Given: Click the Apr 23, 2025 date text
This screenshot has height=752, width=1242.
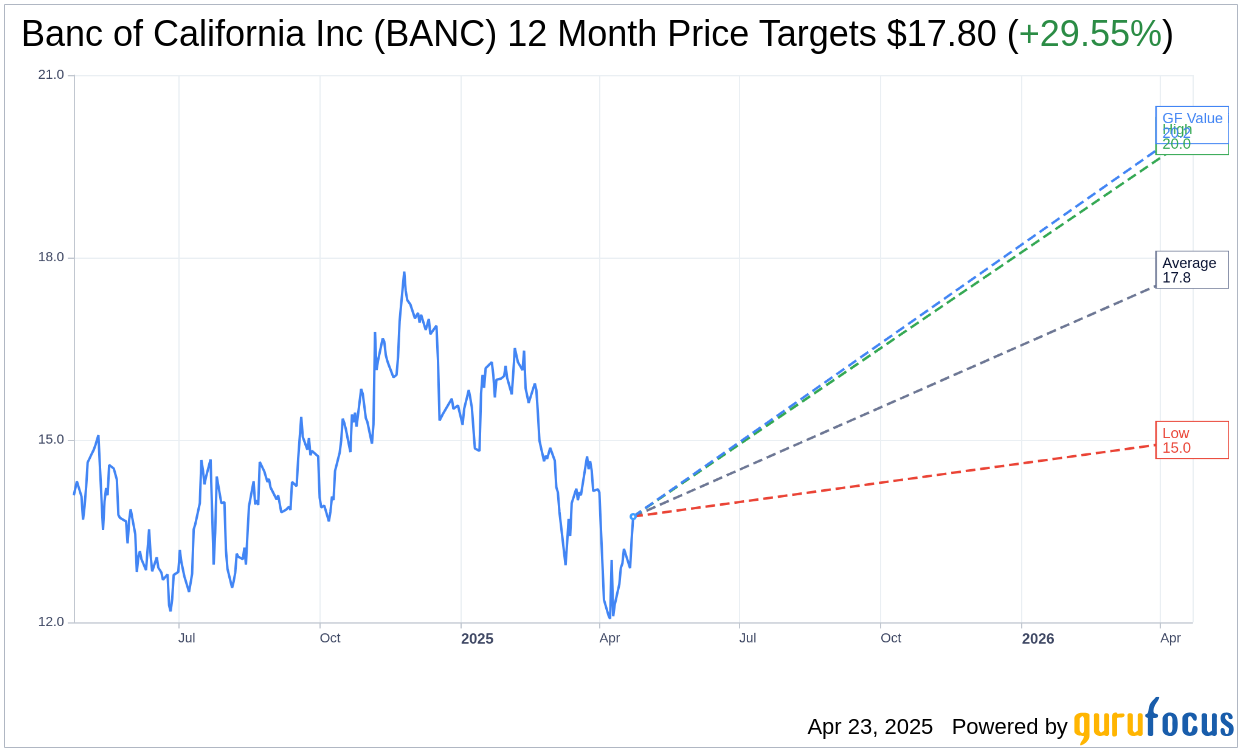Looking at the screenshot, I should point(870,727).
